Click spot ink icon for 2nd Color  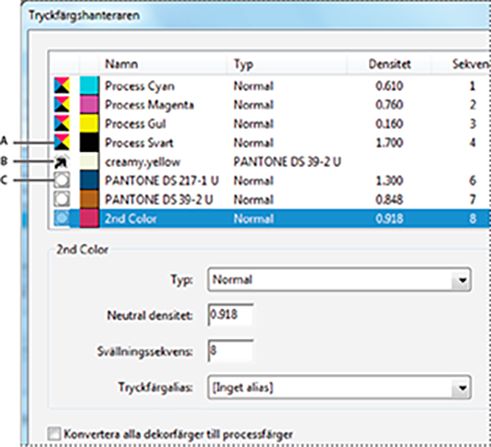(62, 218)
